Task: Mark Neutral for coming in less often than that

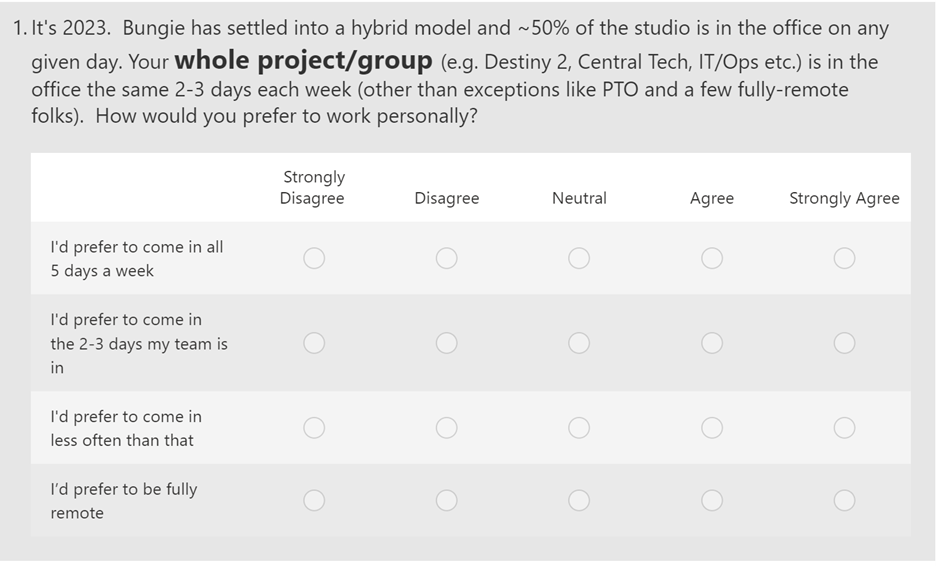Action: [x=579, y=428]
